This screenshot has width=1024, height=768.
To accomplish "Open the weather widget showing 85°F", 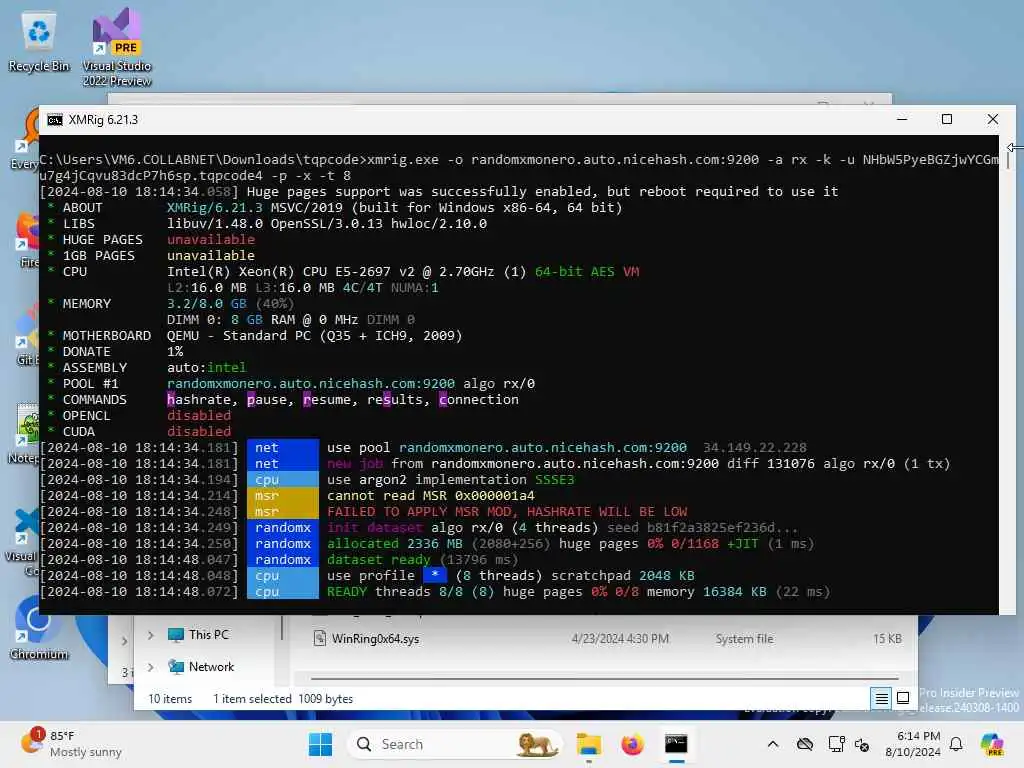I will (x=71, y=744).
